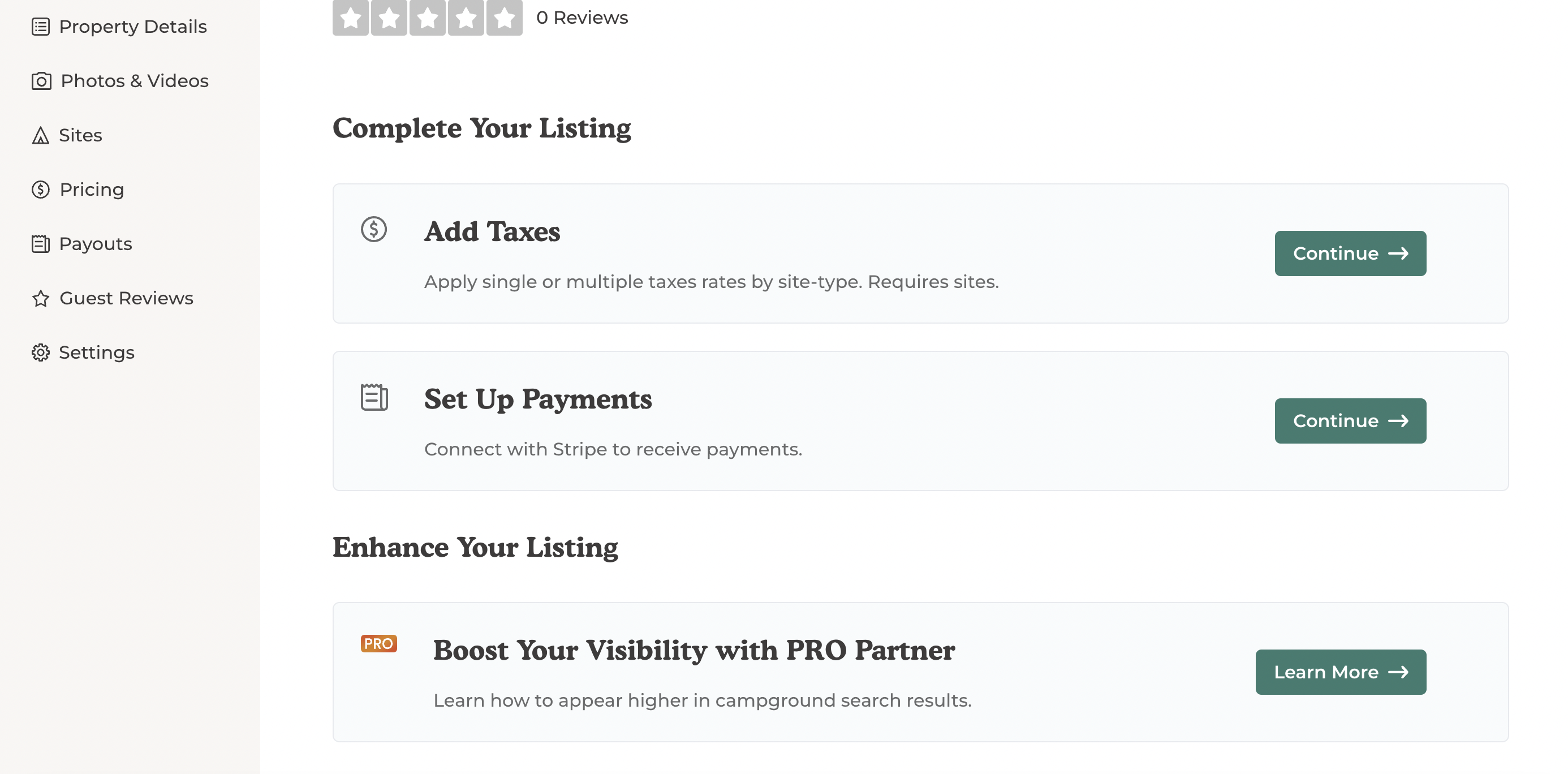
Task: Click the dollar coin icon beside Pricing
Action: (x=40, y=190)
